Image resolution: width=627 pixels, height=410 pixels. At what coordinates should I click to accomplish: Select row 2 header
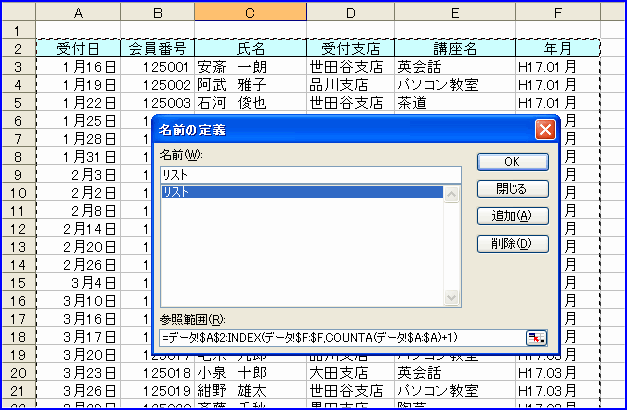coord(18,48)
